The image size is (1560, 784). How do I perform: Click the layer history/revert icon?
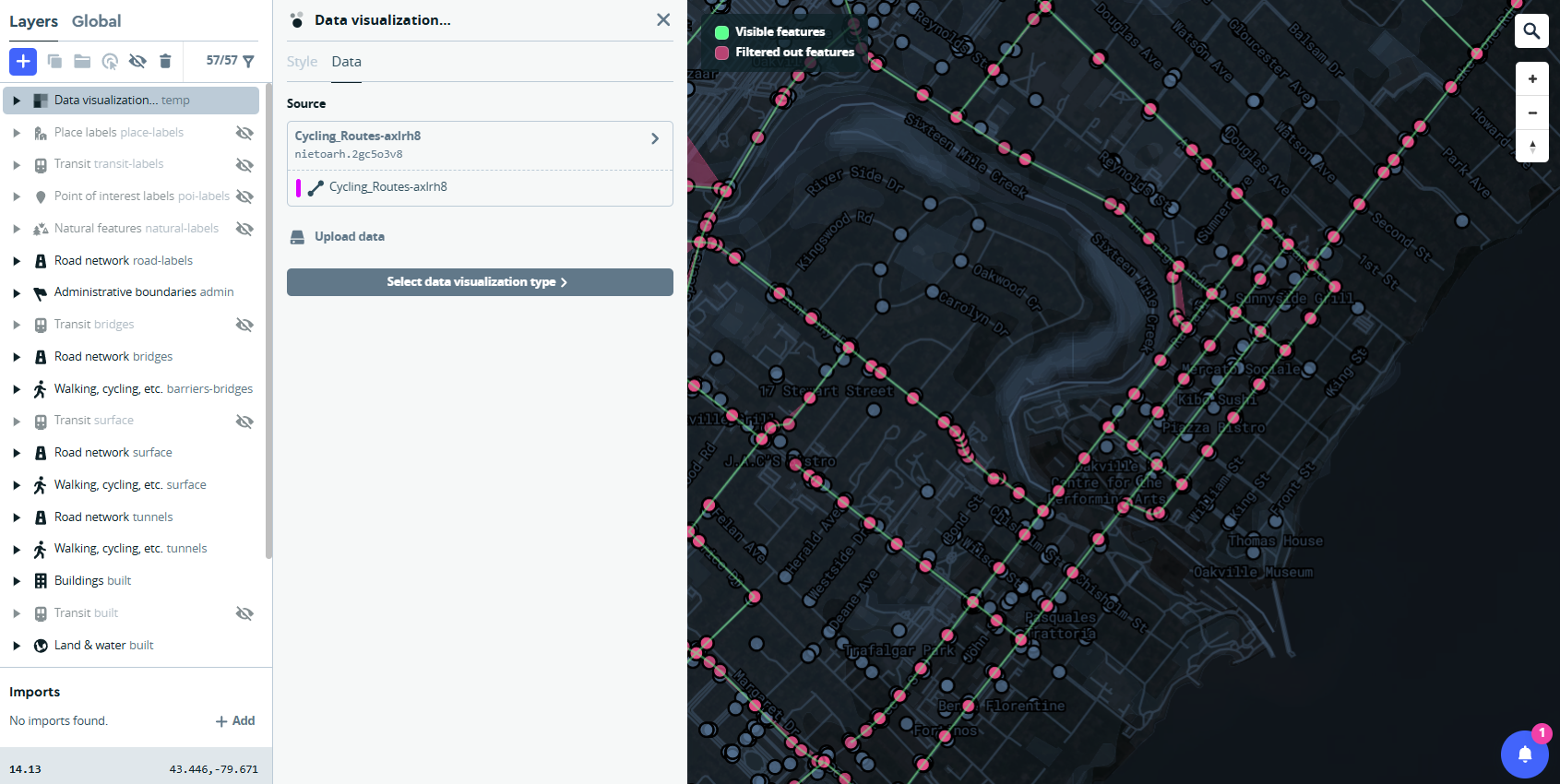click(110, 61)
